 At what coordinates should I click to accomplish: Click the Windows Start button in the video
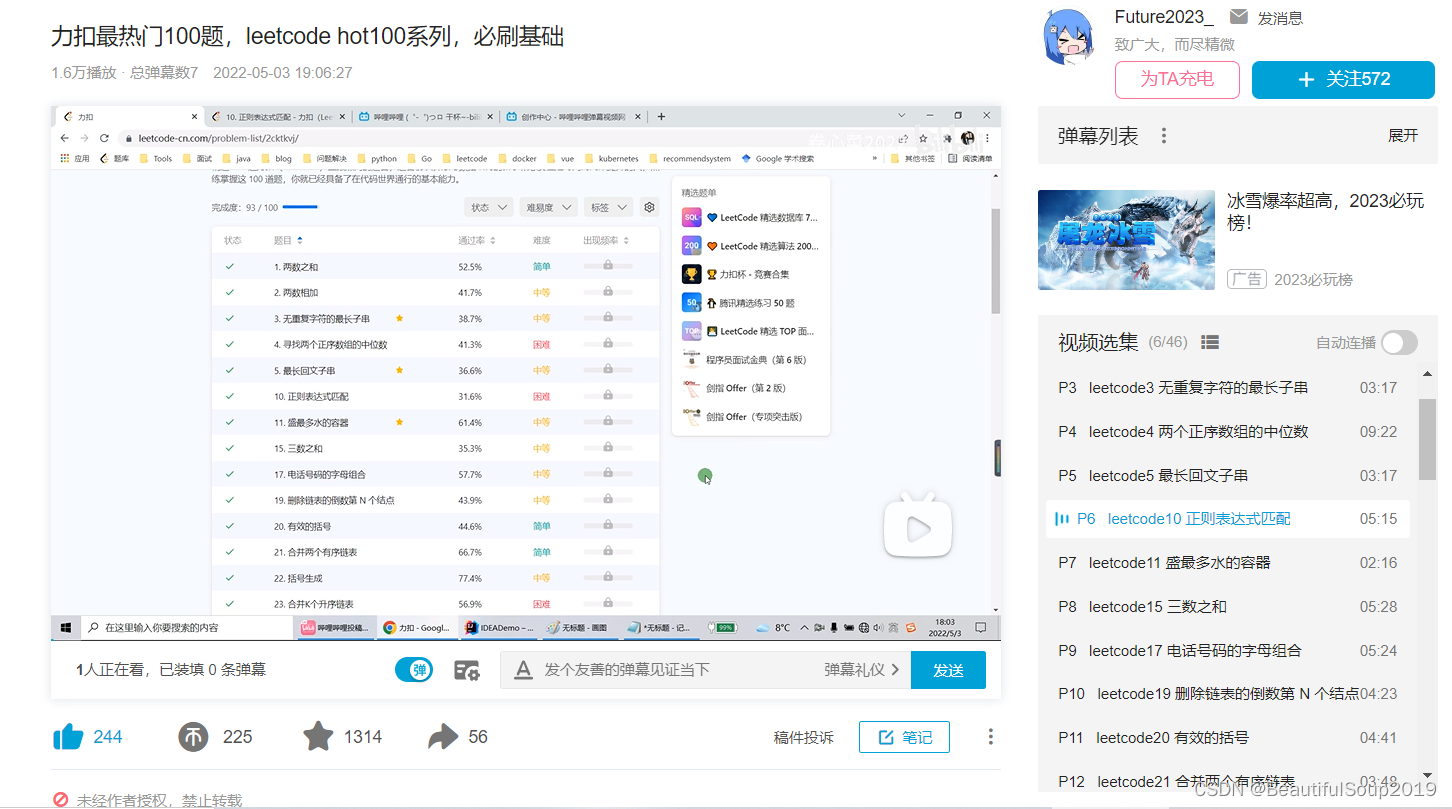pos(66,628)
